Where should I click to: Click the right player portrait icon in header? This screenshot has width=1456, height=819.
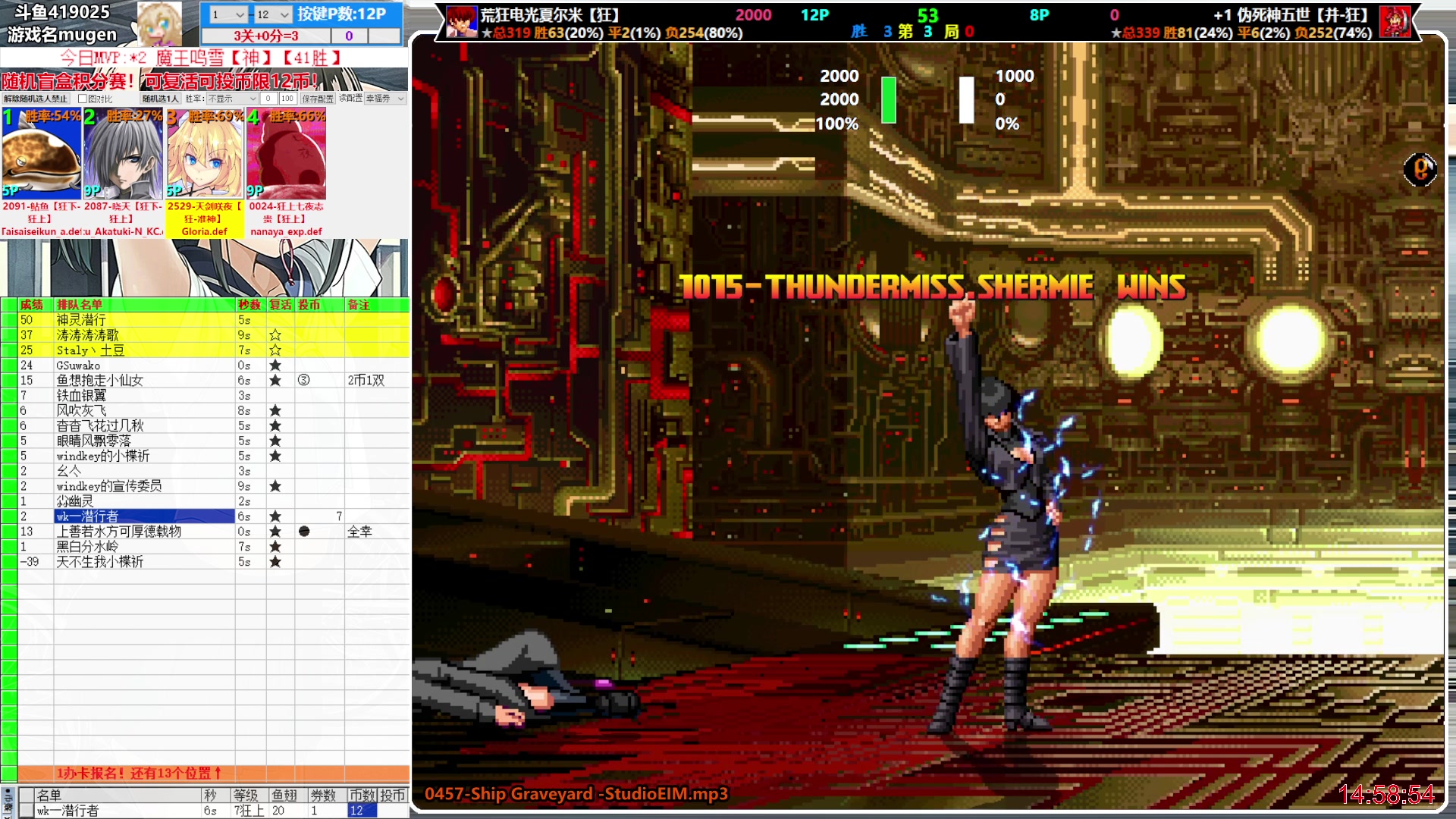tap(1395, 22)
